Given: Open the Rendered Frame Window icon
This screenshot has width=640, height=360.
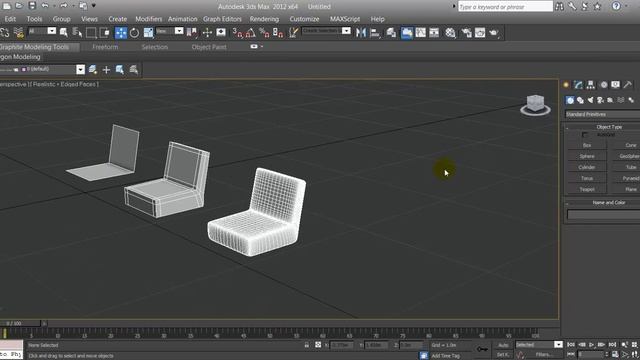Looking at the screenshot, I should click(x=480, y=33).
